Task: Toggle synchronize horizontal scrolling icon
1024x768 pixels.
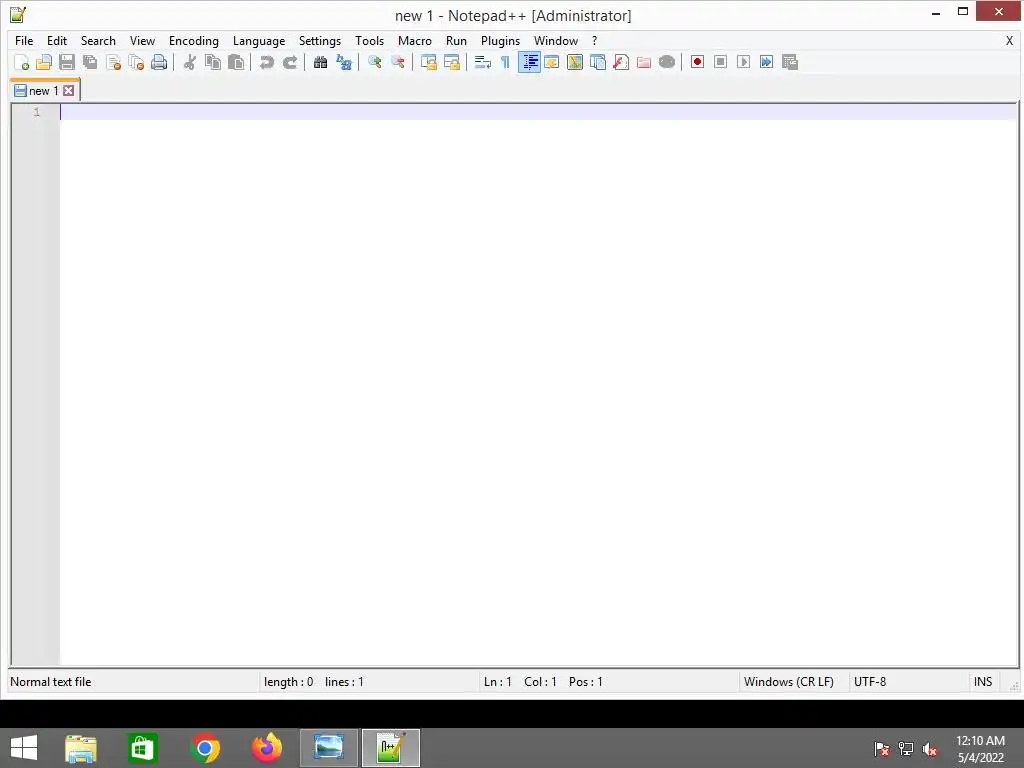Action: tap(451, 62)
